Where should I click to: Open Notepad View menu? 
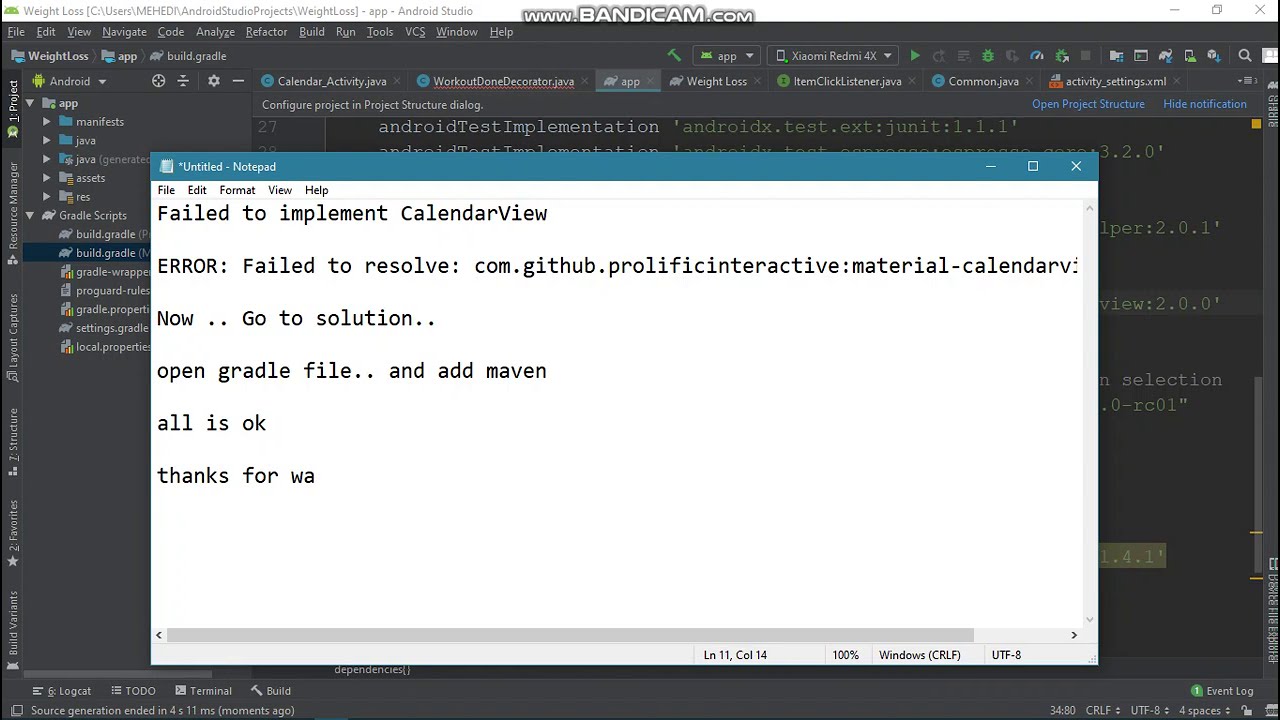(x=280, y=190)
